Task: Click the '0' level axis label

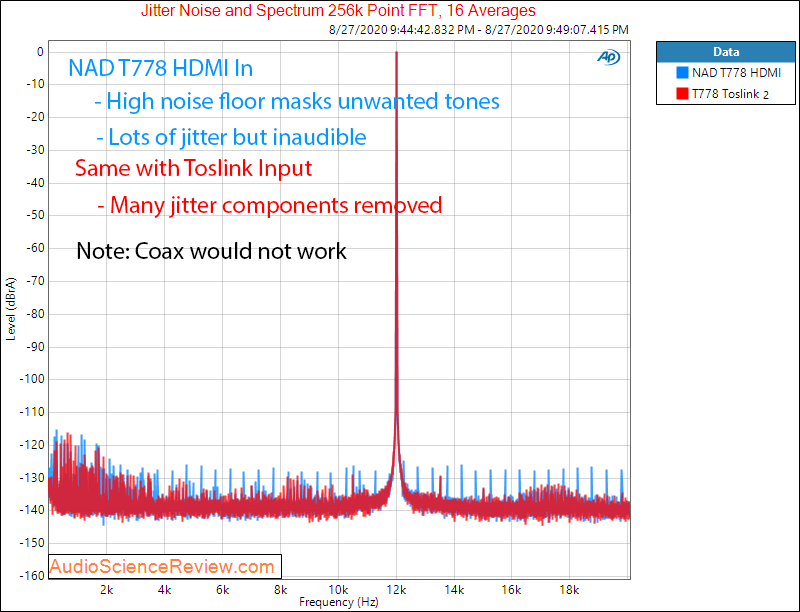Action: point(40,52)
